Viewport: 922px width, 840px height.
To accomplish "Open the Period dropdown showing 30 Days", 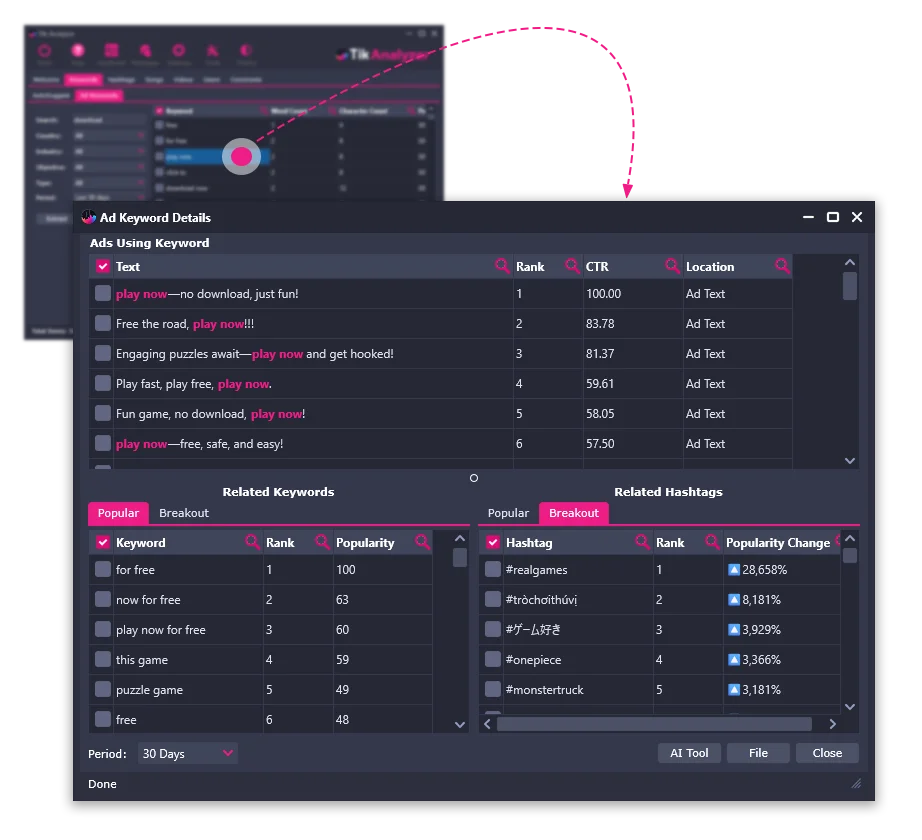I will coord(188,753).
